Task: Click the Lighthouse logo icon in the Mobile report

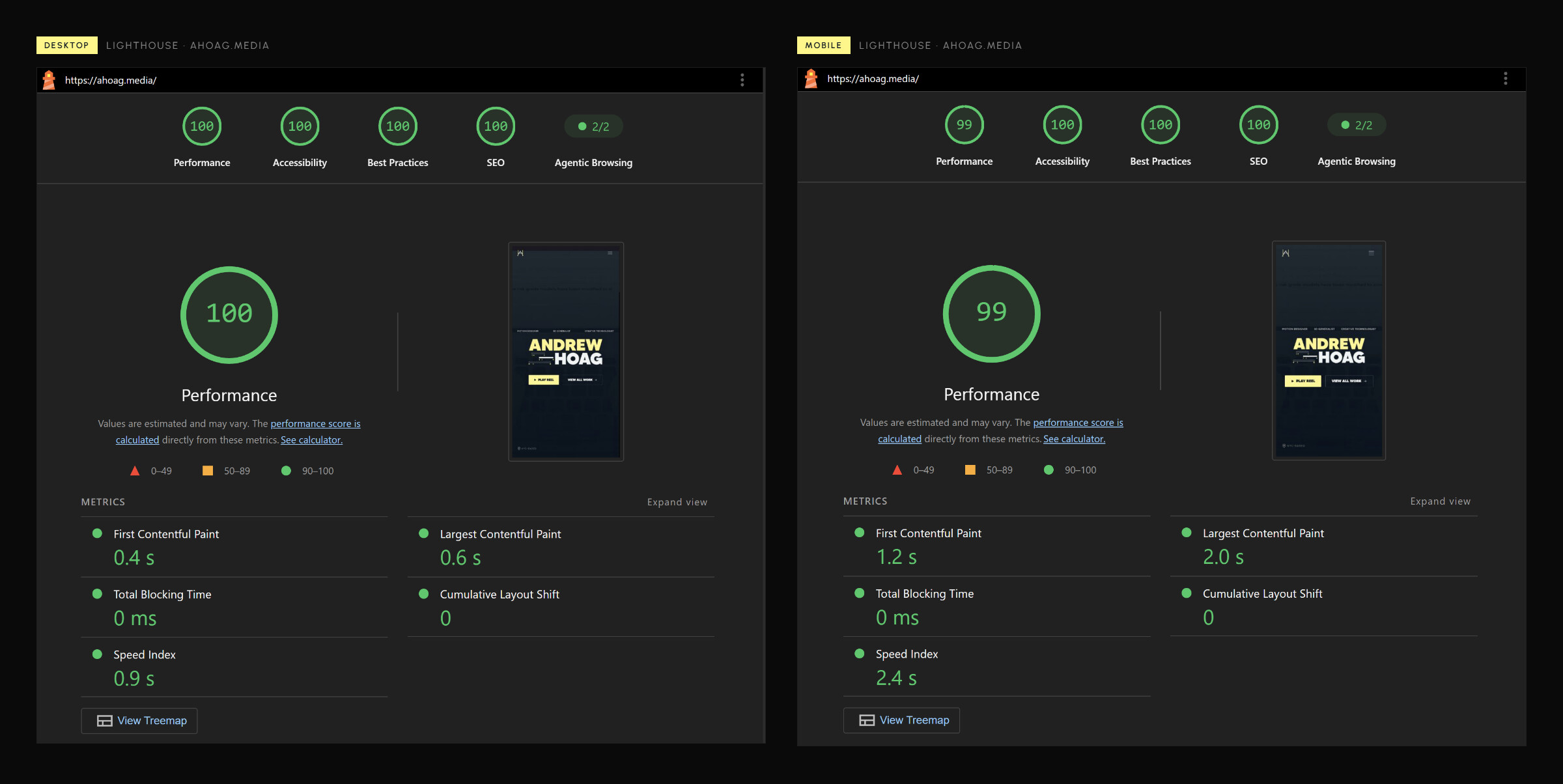Action: tap(811, 79)
